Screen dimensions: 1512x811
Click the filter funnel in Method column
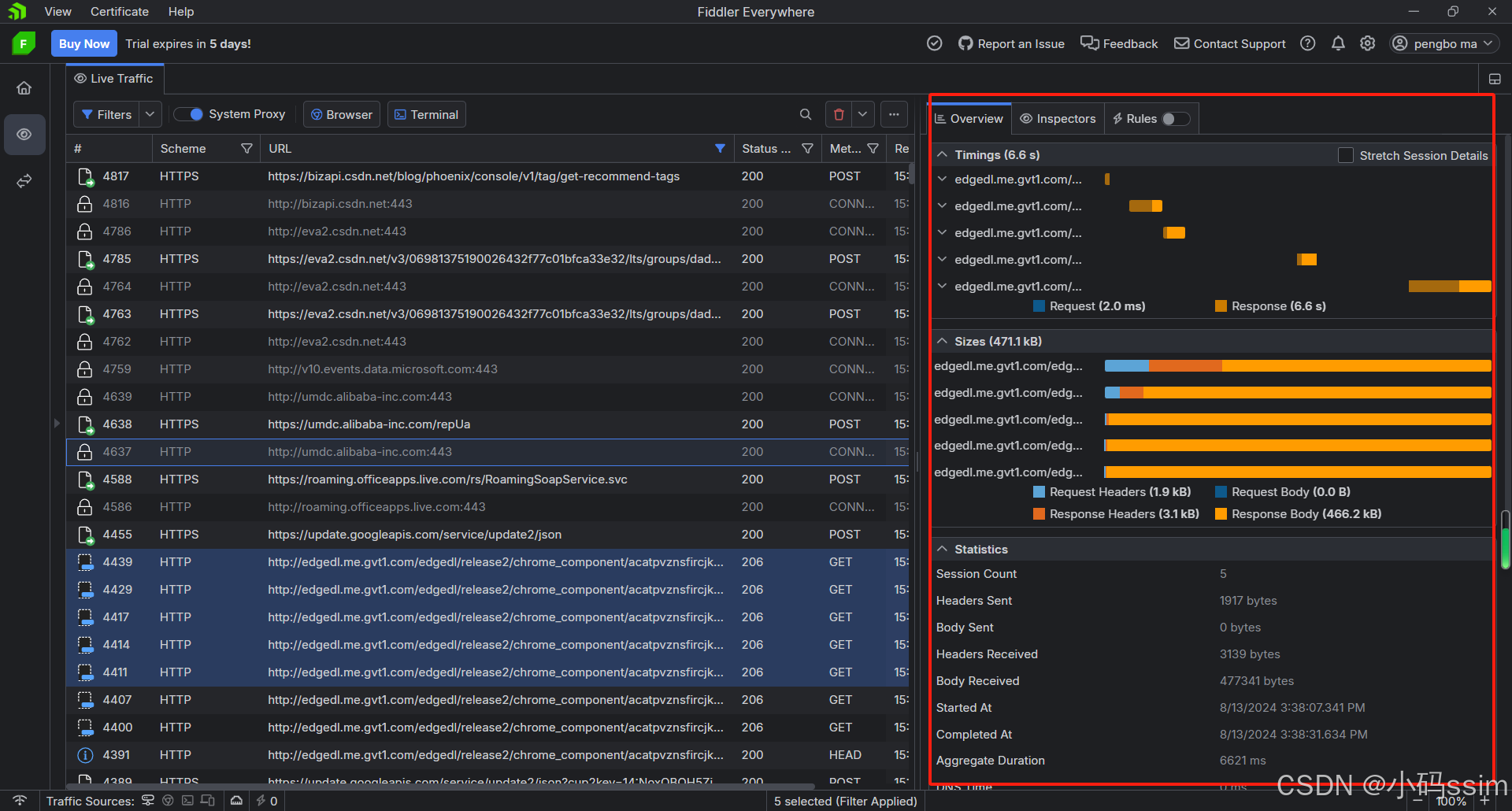tap(873, 149)
